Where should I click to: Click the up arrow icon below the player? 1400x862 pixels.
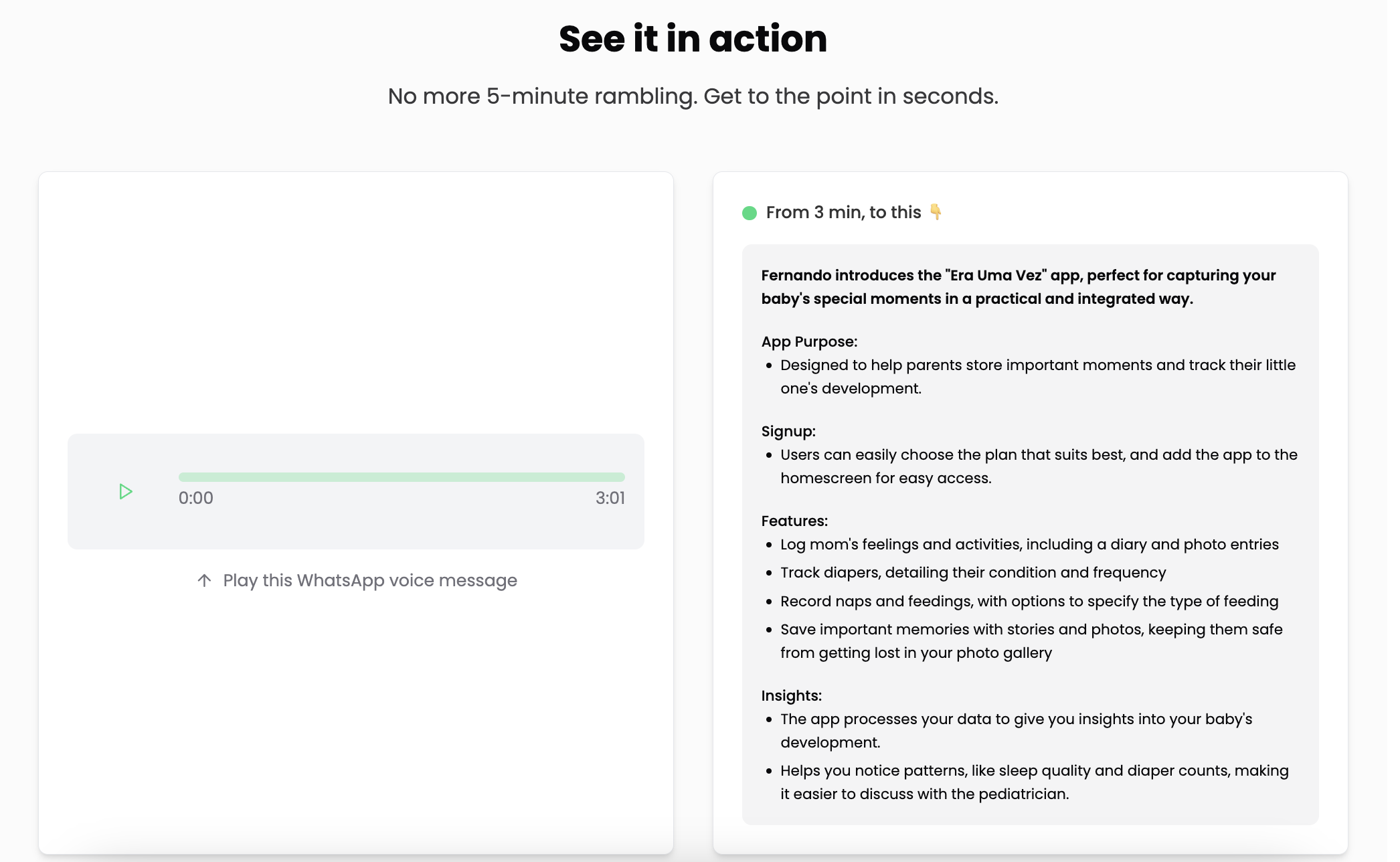[x=205, y=580]
